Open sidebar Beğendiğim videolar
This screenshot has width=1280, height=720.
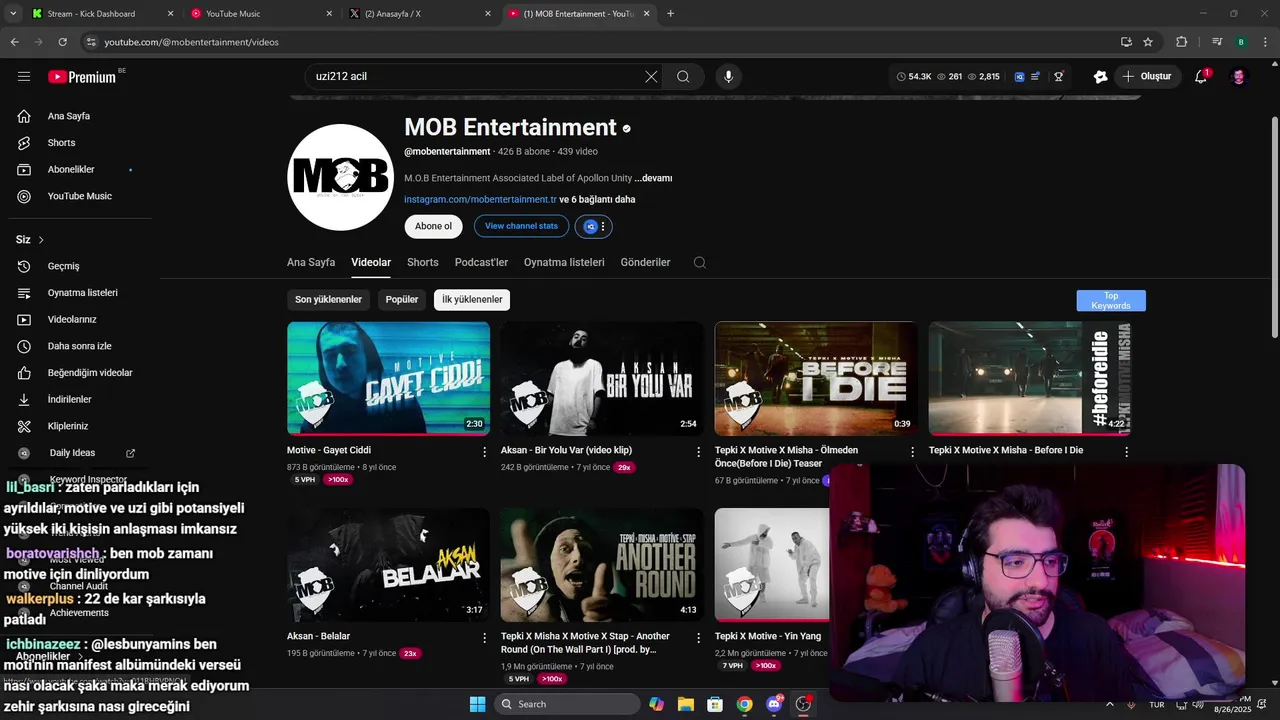tap(75, 373)
